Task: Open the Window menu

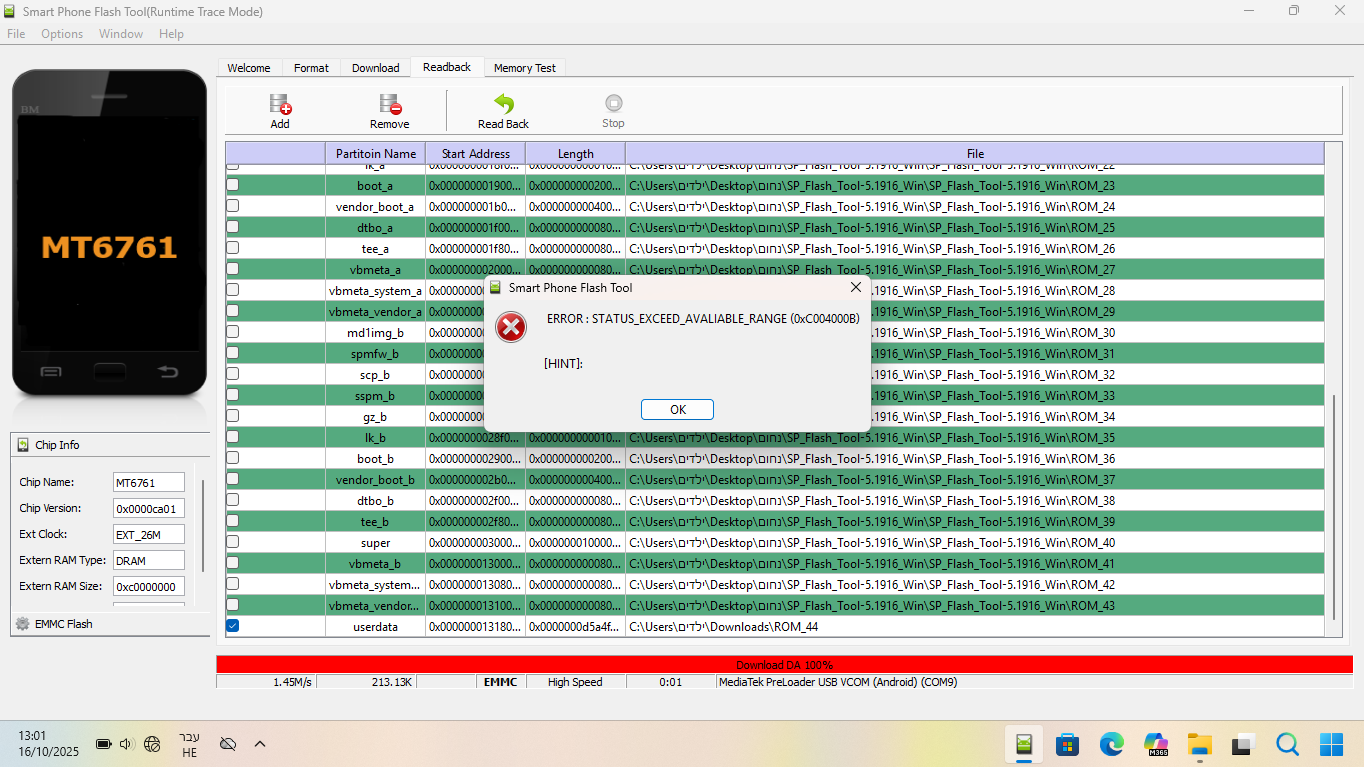Action: pyautogui.click(x=120, y=34)
